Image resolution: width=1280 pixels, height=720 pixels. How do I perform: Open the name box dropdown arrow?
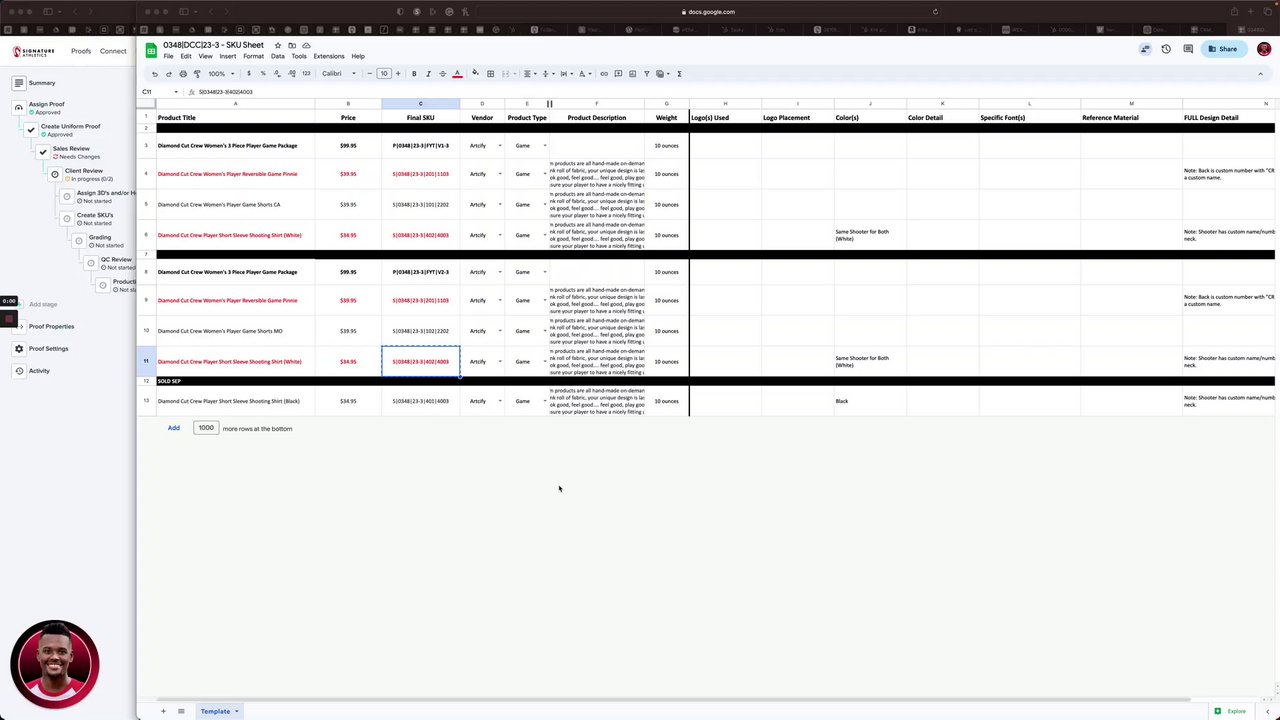176,92
